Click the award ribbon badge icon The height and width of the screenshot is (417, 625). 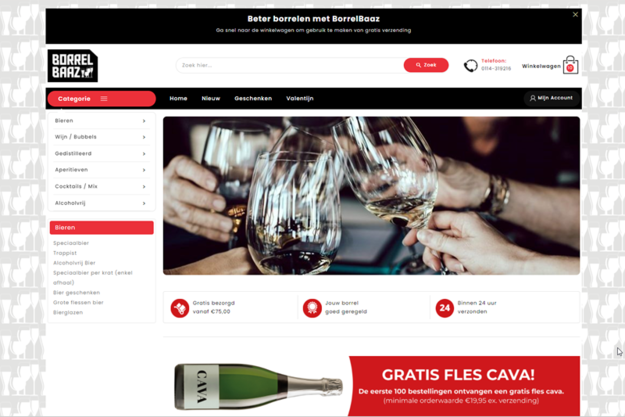point(312,308)
